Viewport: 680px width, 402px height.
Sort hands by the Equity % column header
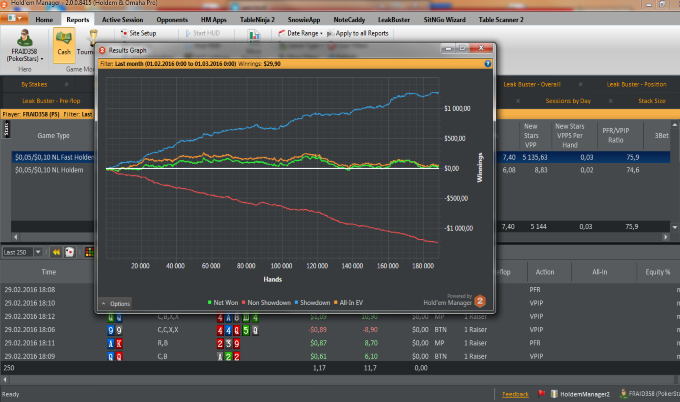click(x=658, y=272)
